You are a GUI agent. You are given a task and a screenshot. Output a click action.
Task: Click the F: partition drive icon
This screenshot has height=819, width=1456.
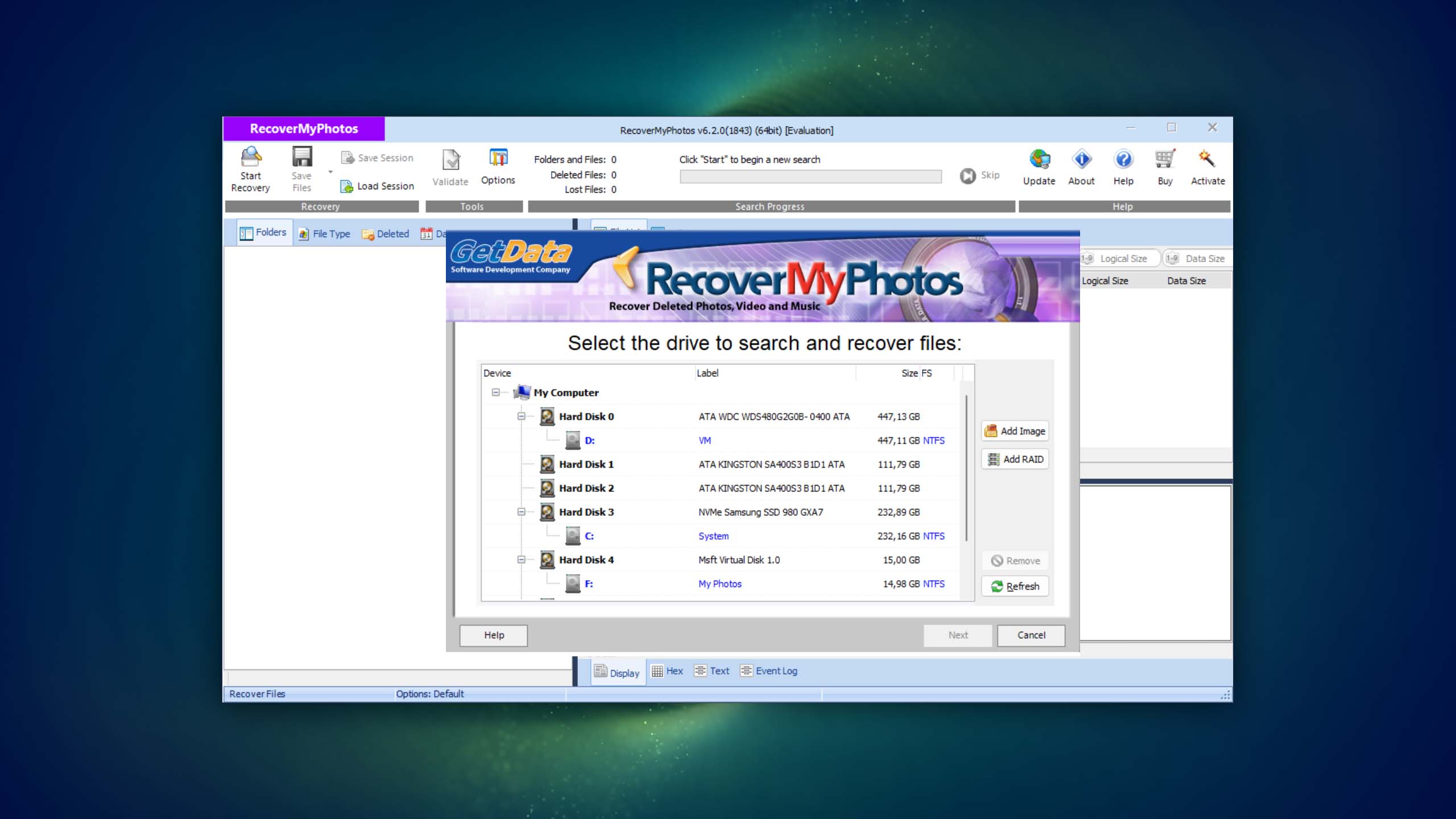tap(573, 584)
